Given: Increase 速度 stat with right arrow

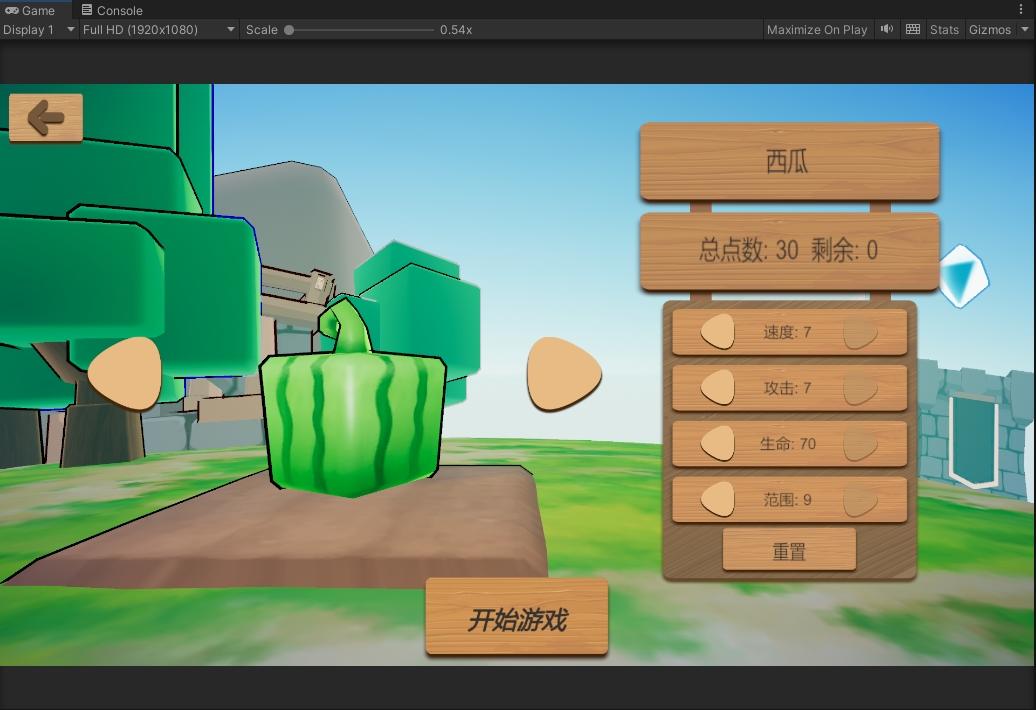Looking at the screenshot, I should [x=860, y=332].
